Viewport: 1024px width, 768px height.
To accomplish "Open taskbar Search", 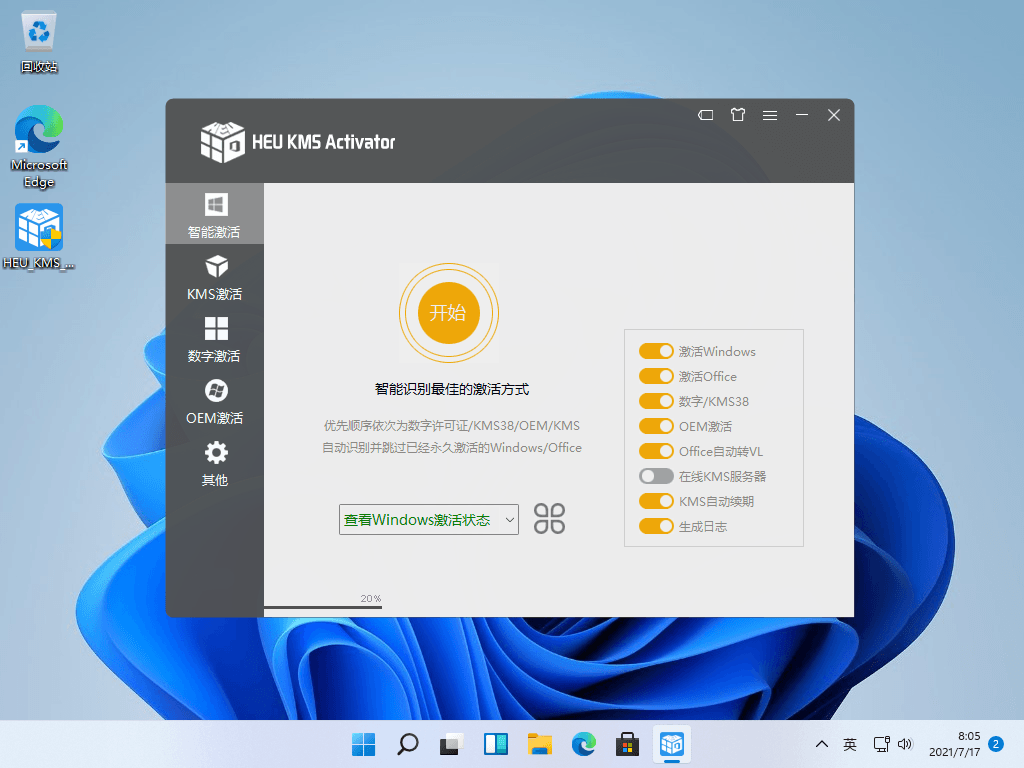I will pos(408,744).
